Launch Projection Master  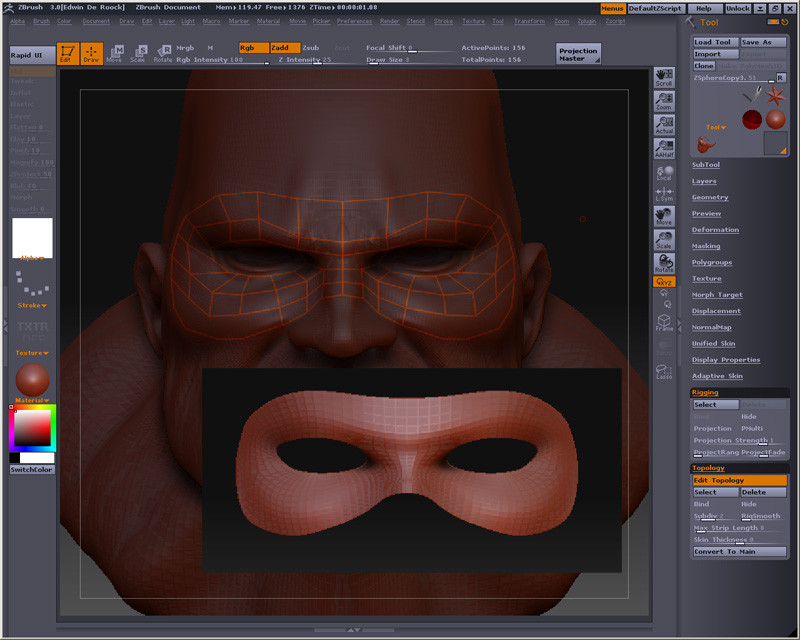pyautogui.click(x=578, y=54)
